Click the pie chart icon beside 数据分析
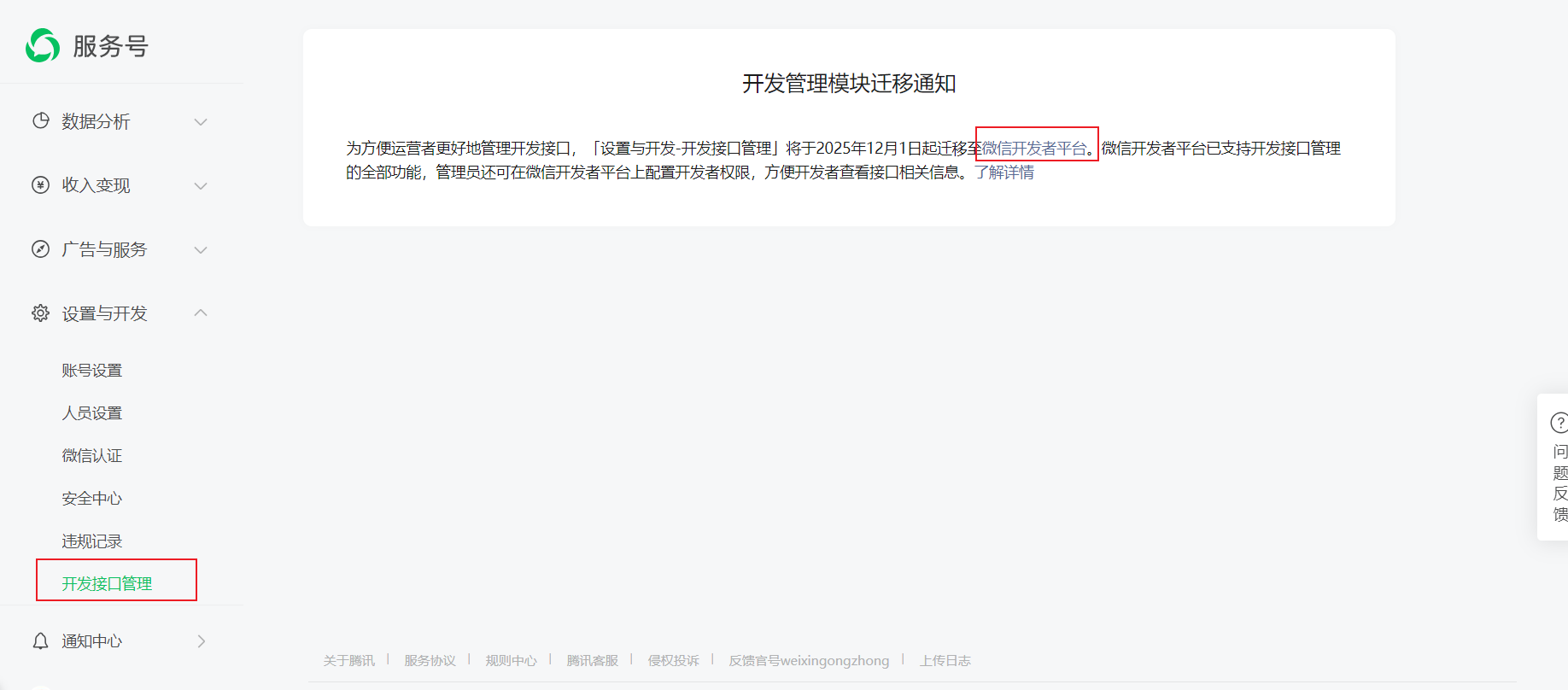This screenshot has width=1568, height=690. 40,121
